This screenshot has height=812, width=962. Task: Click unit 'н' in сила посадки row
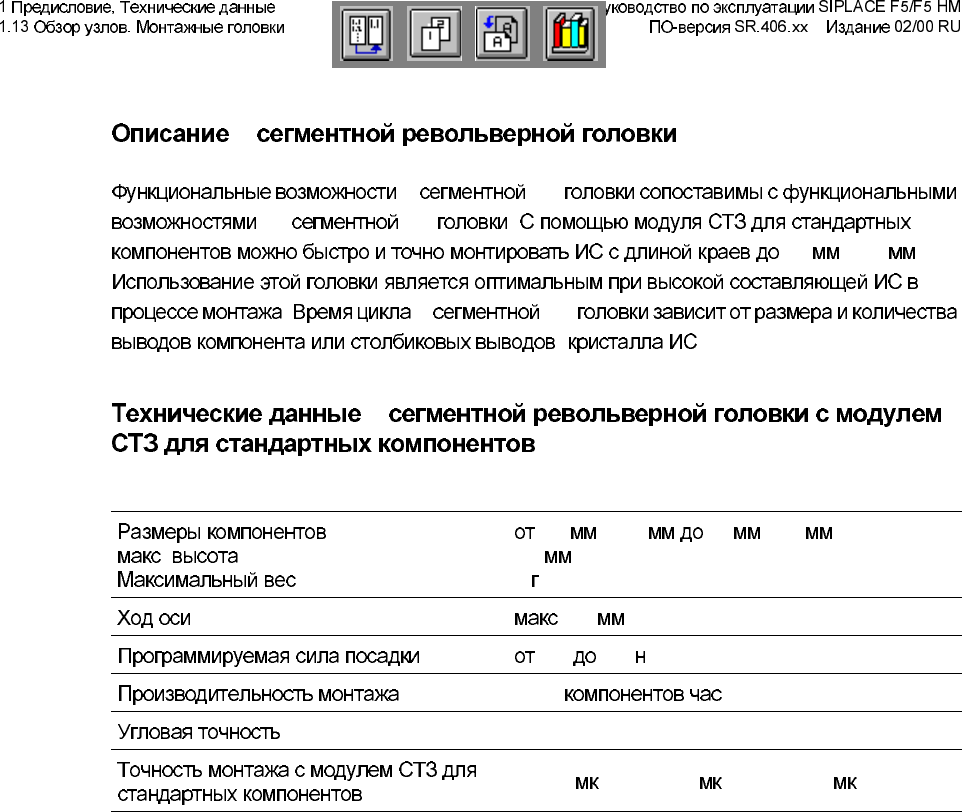tap(641, 657)
